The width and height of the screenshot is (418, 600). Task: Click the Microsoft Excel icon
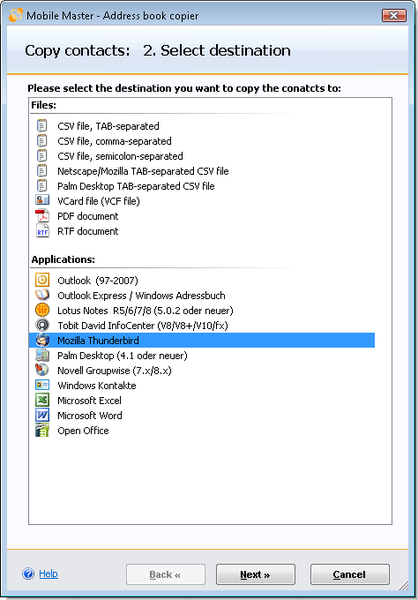42,400
